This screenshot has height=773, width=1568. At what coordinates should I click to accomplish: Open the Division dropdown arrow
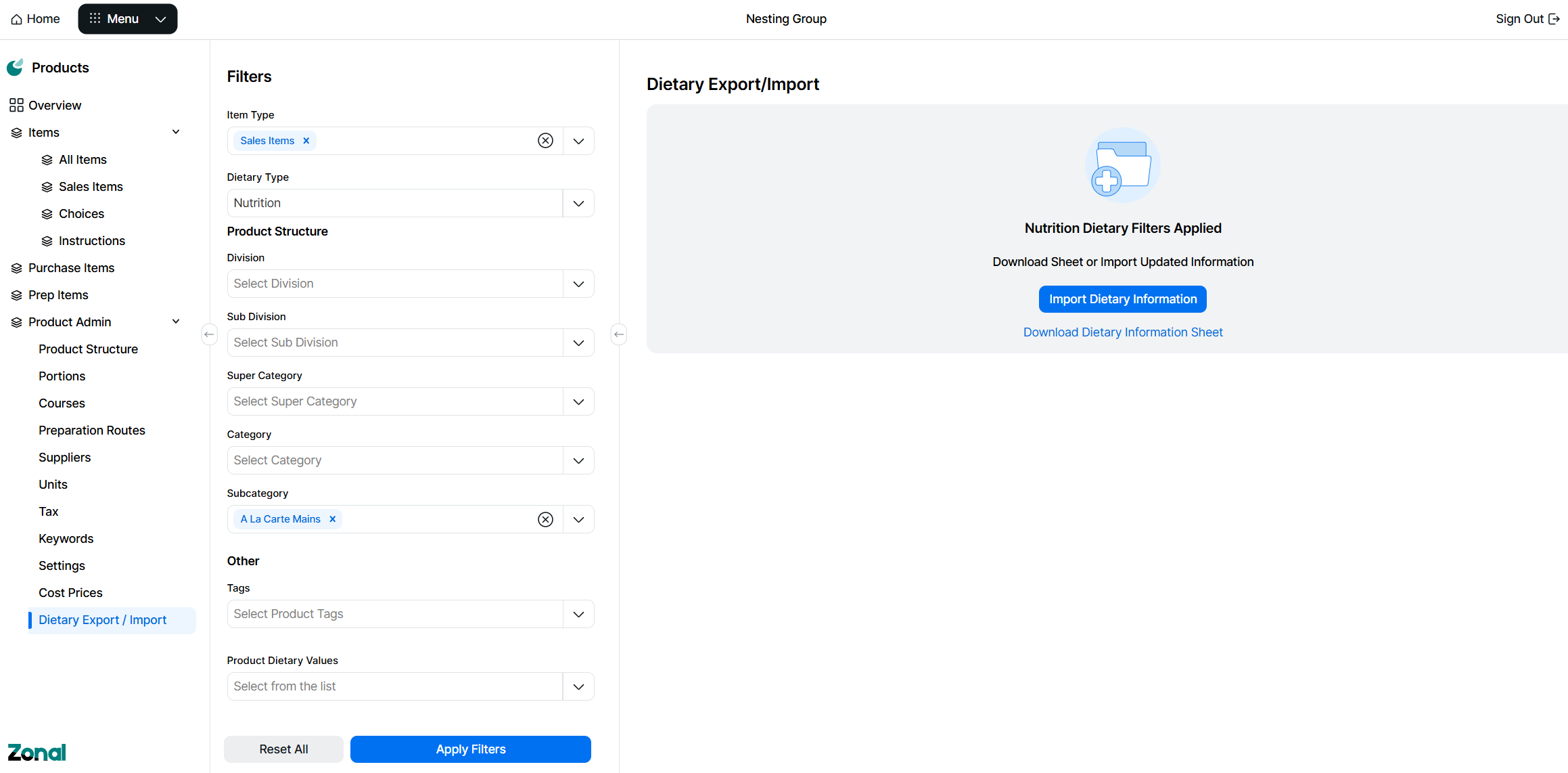click(x=578, y=284)
